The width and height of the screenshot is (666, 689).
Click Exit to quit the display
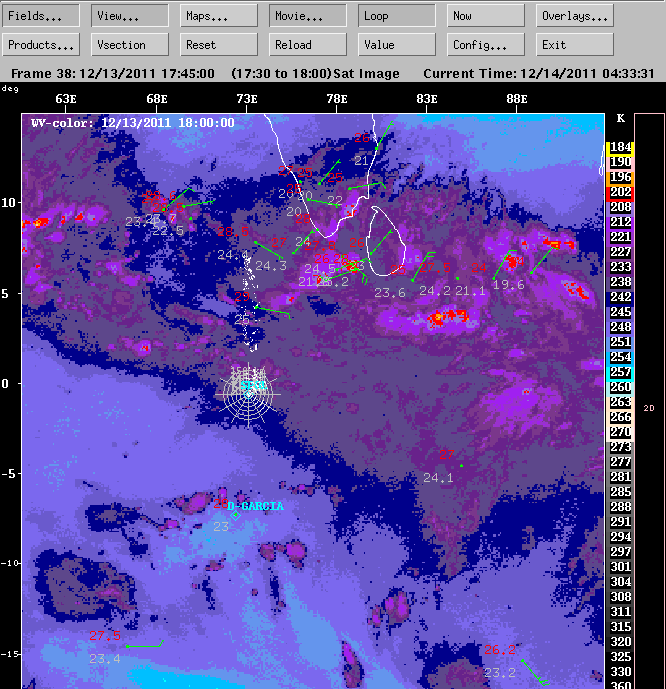pos(575,45)
